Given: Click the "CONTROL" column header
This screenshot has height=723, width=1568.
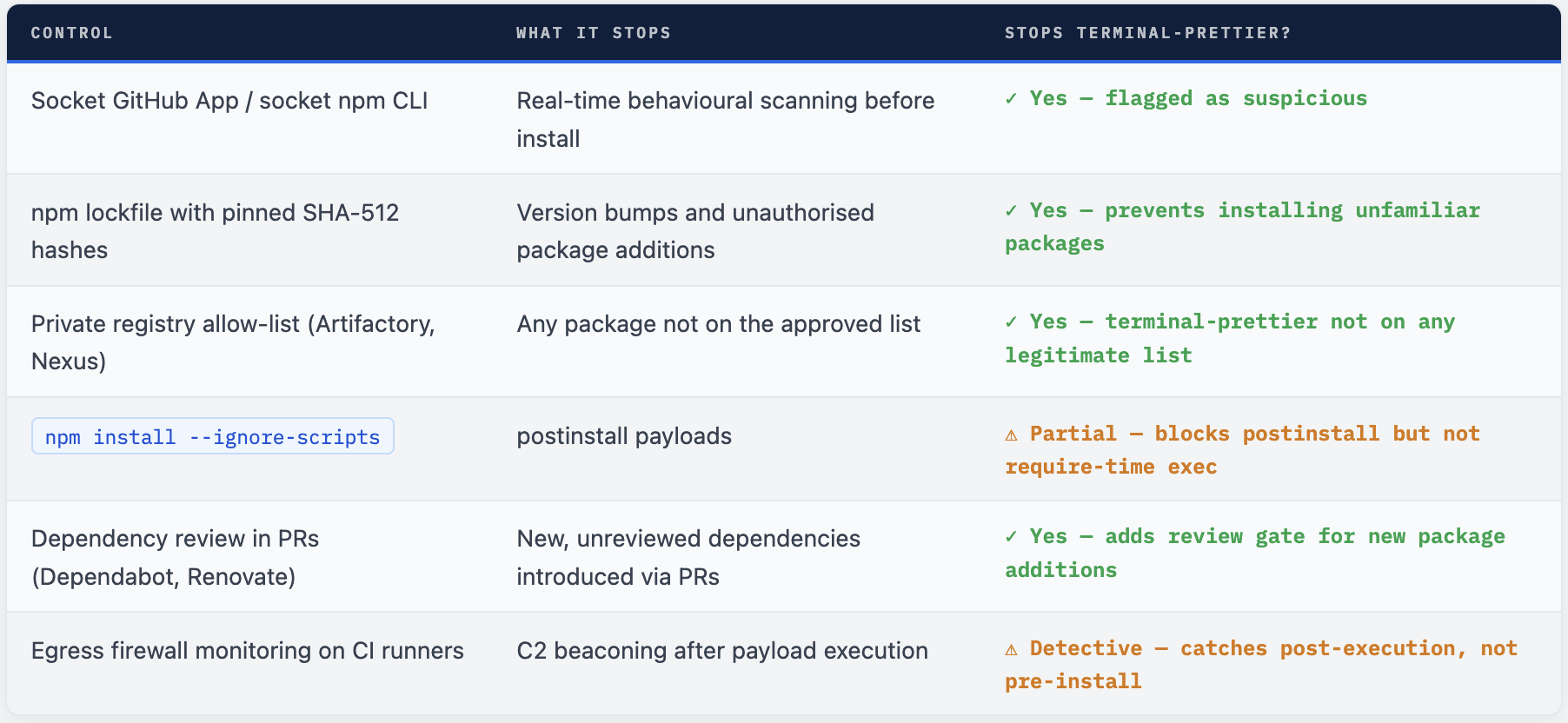Looking at the screenshot, I should pos(71,33).
